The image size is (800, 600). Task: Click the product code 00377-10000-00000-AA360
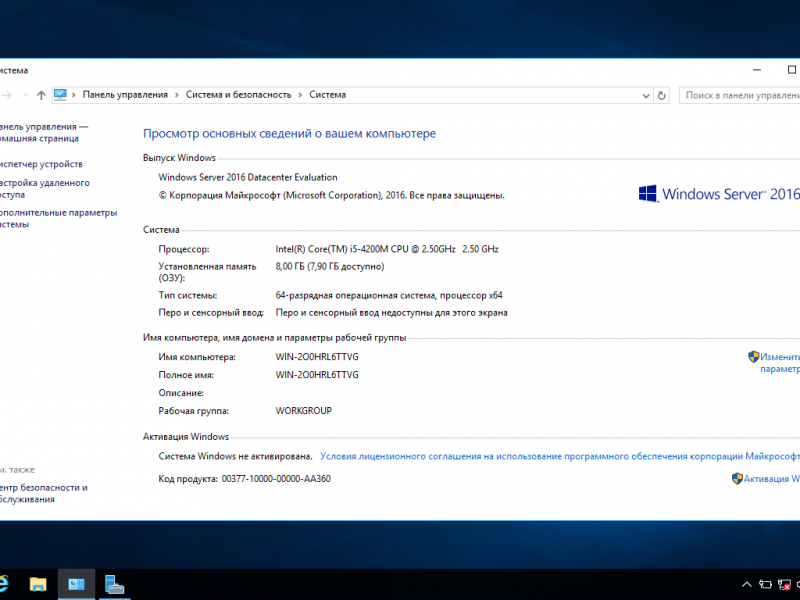click(276, 479)
